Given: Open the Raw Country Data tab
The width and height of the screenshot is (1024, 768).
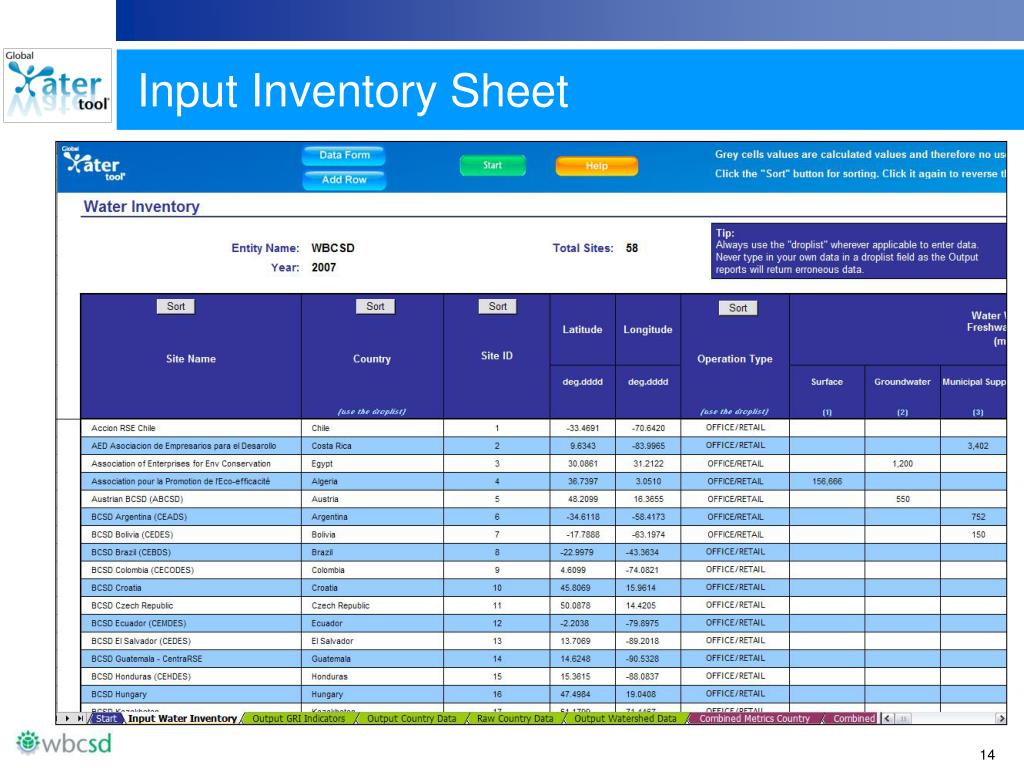Looking at the screenshot, I should click(515, 718).
